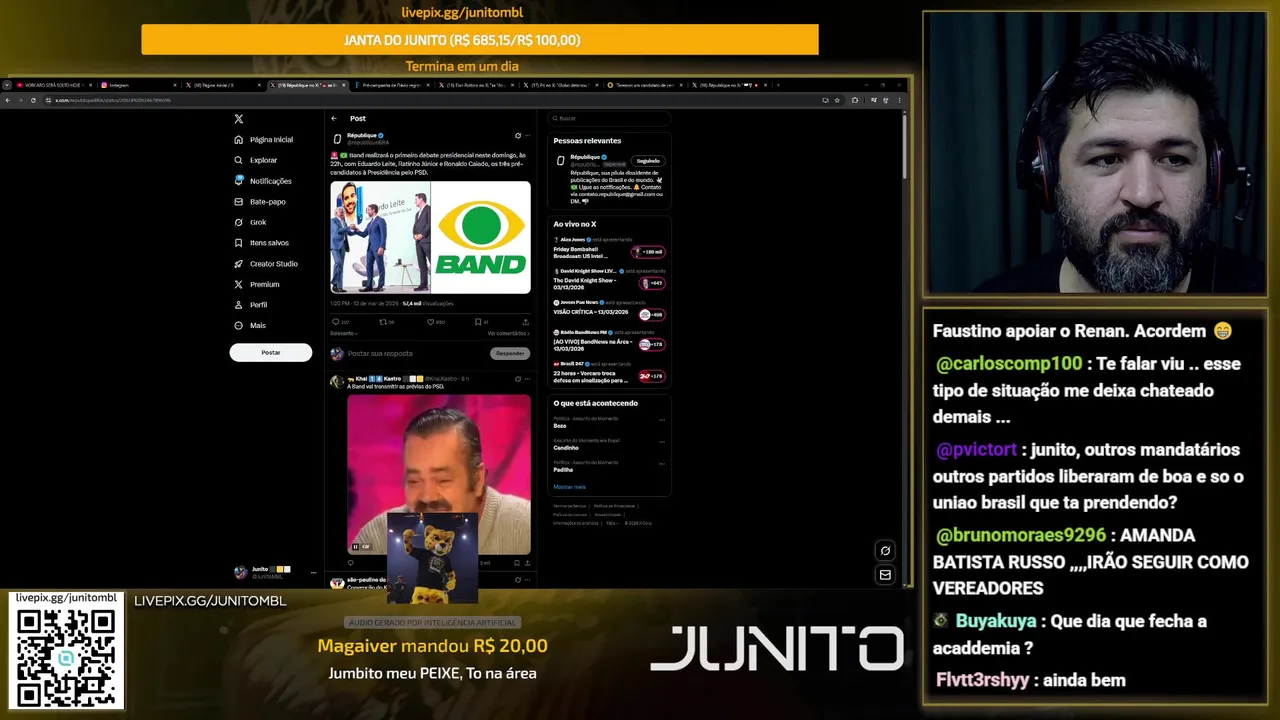Click the Buscar search field
Screen dimensions: 1280x720
[x=608, y=118]
